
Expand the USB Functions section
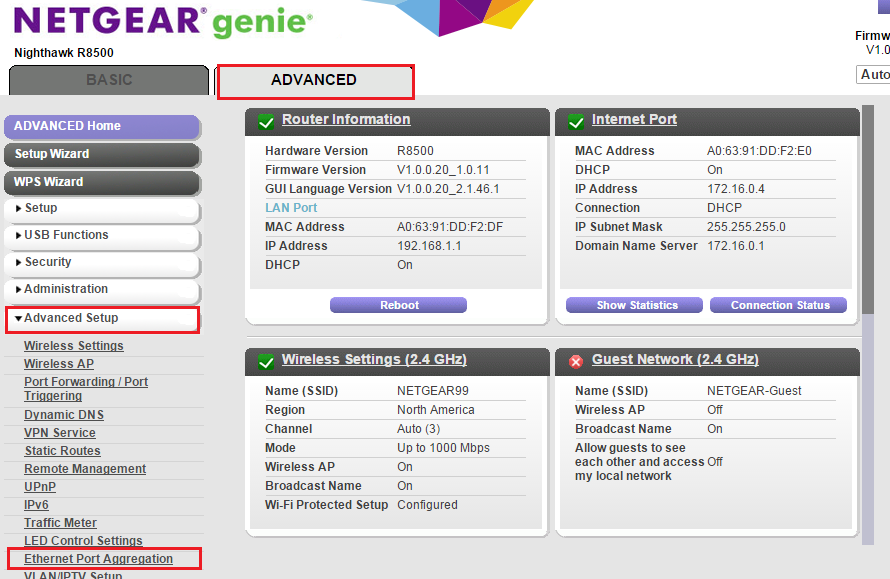[x=102, y=235]
